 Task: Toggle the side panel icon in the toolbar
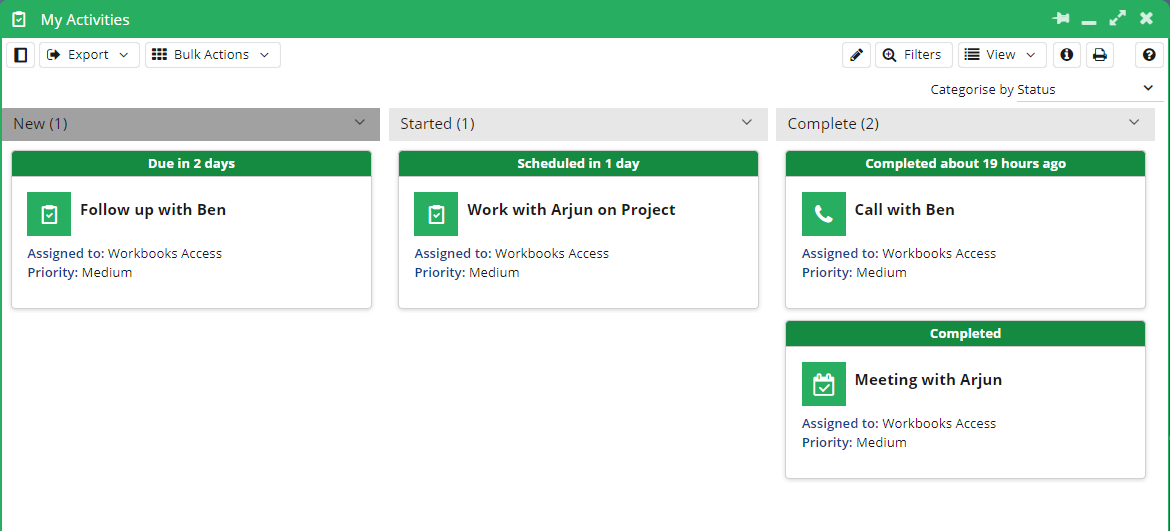coord(20,54)
